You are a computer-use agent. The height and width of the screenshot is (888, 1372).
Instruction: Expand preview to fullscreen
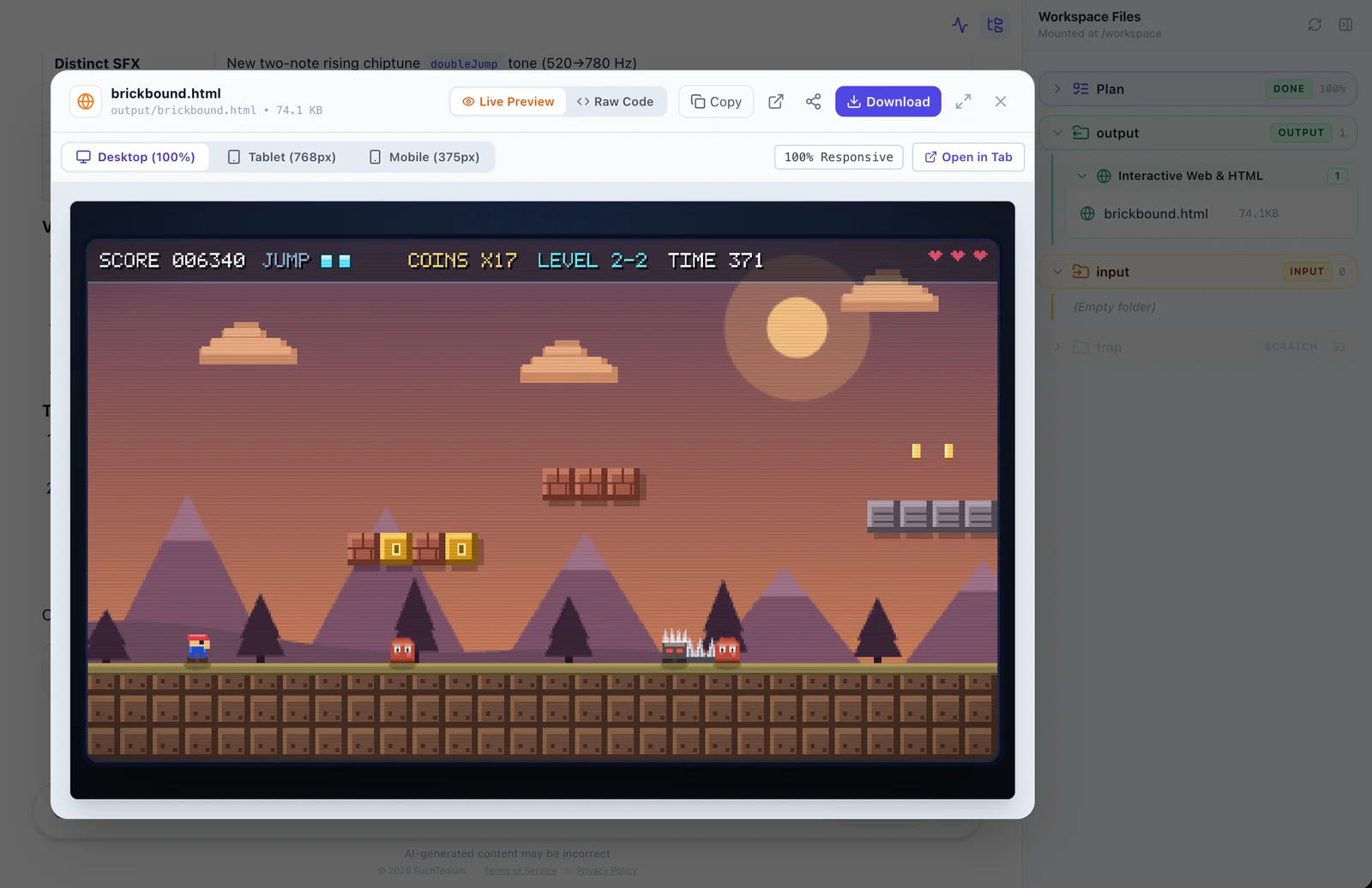963,101
